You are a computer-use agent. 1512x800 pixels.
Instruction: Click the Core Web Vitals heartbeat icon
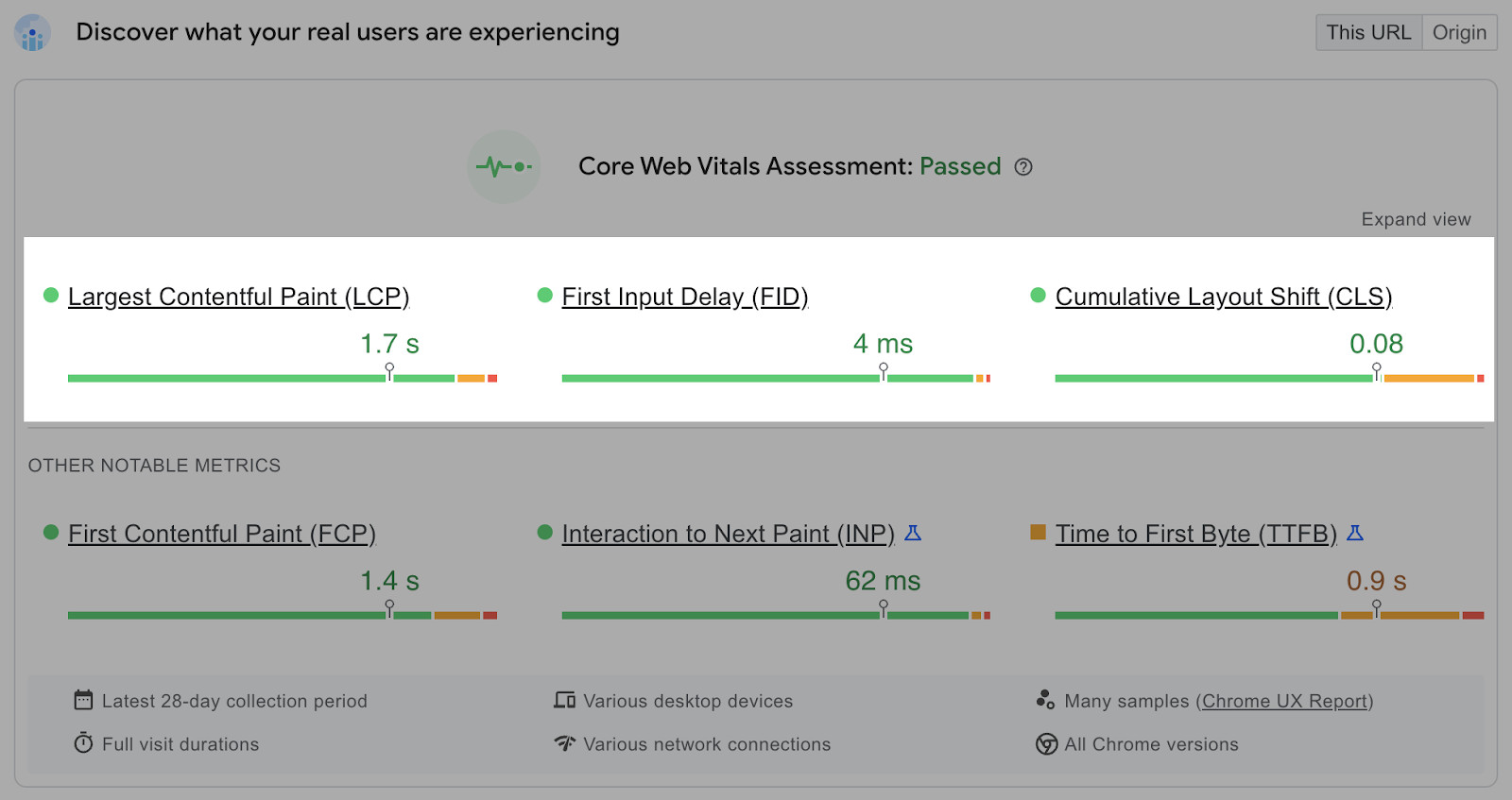click(504, 166)
